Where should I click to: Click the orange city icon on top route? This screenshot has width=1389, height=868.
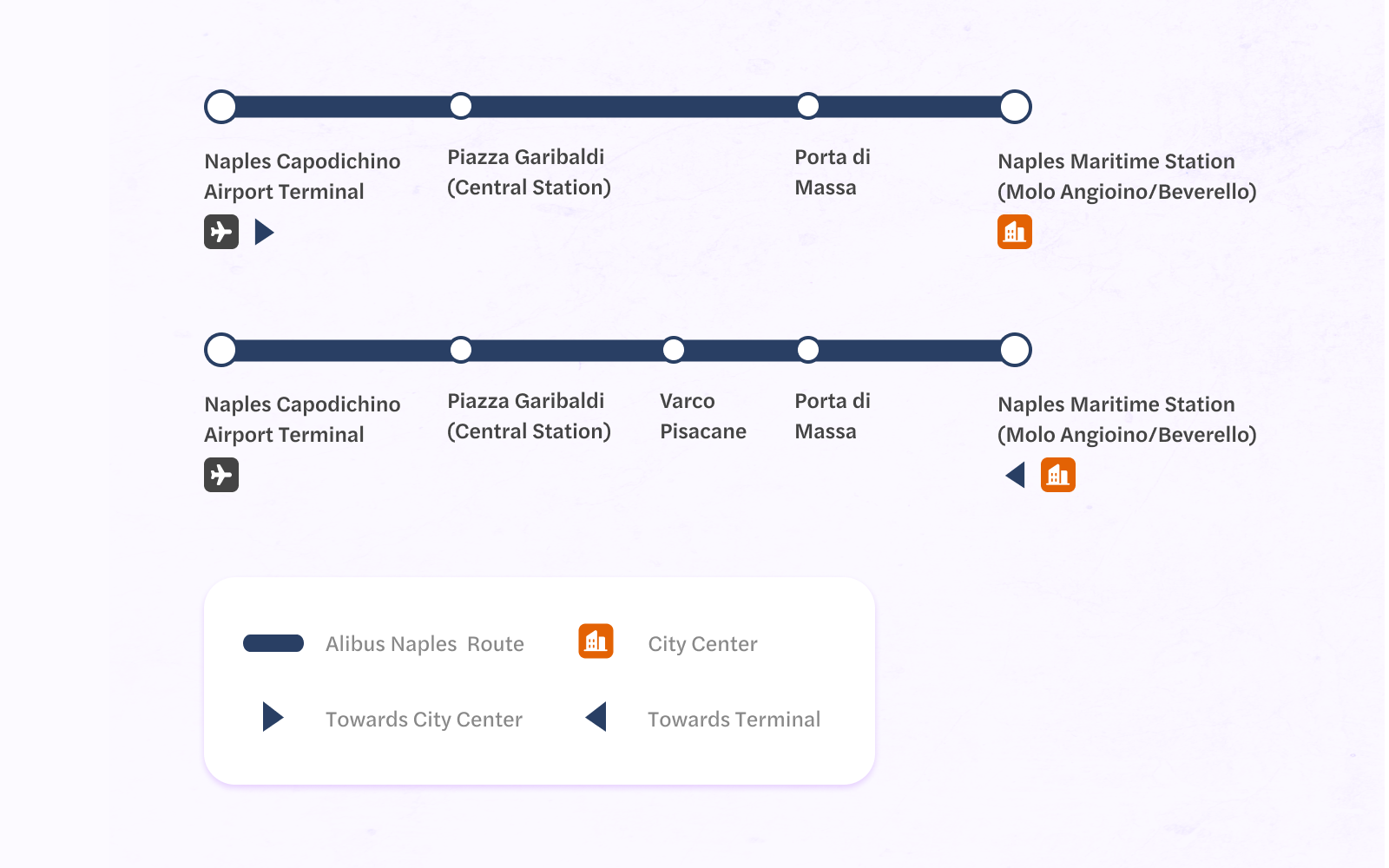1015,232
